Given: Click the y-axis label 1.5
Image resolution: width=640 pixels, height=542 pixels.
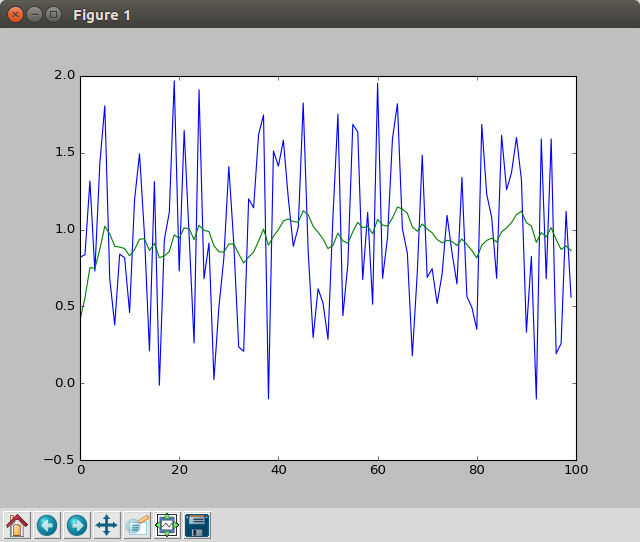Looking at the screenshot, I should [x=65, y=152].
